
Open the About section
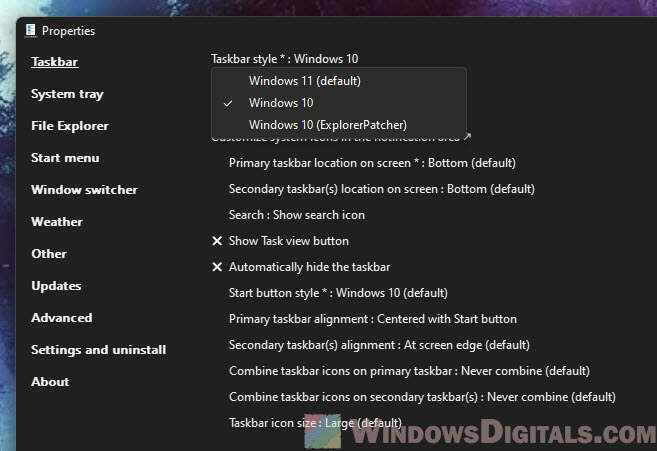click(x=50, y=382)
